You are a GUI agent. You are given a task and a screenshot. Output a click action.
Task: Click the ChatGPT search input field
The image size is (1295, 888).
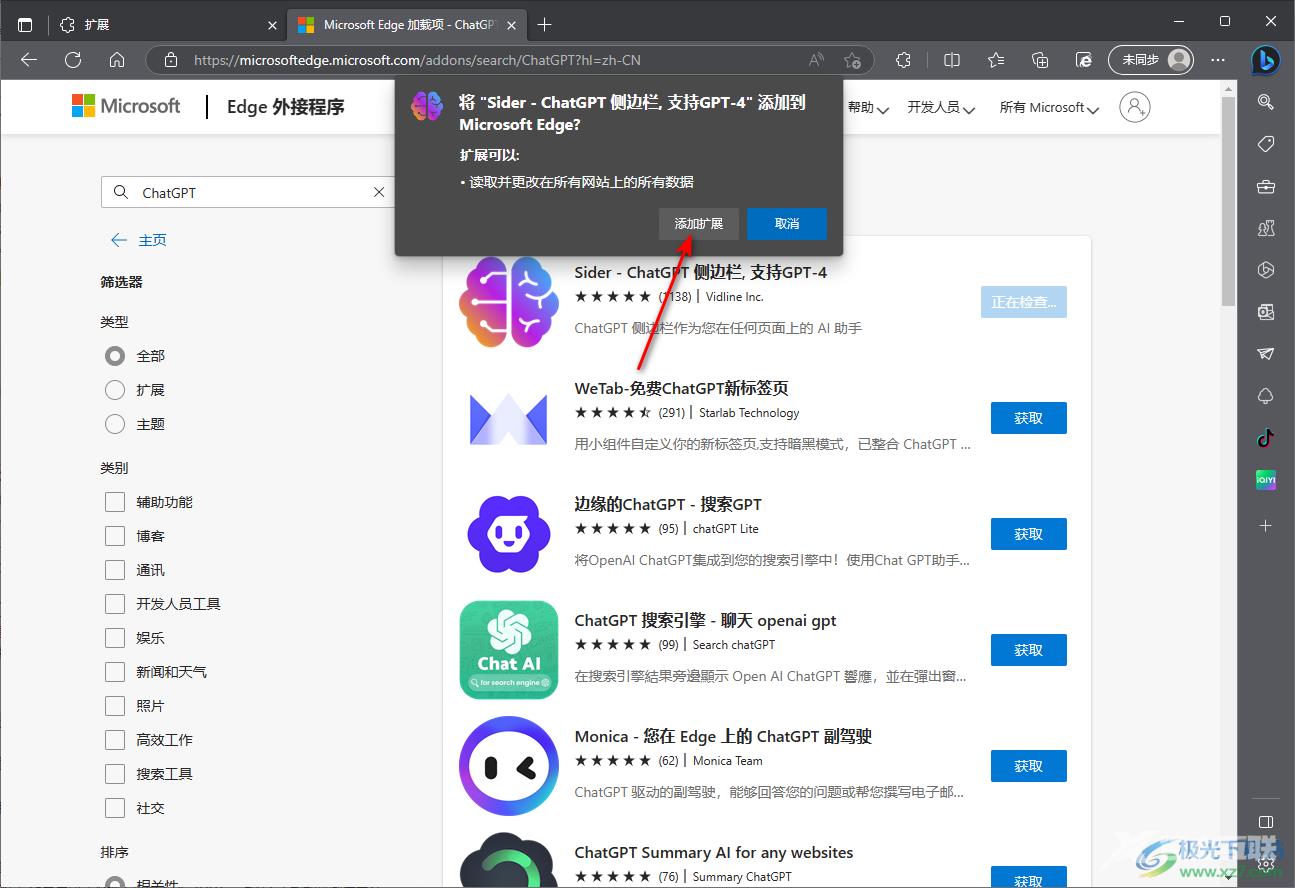(248, 192)
